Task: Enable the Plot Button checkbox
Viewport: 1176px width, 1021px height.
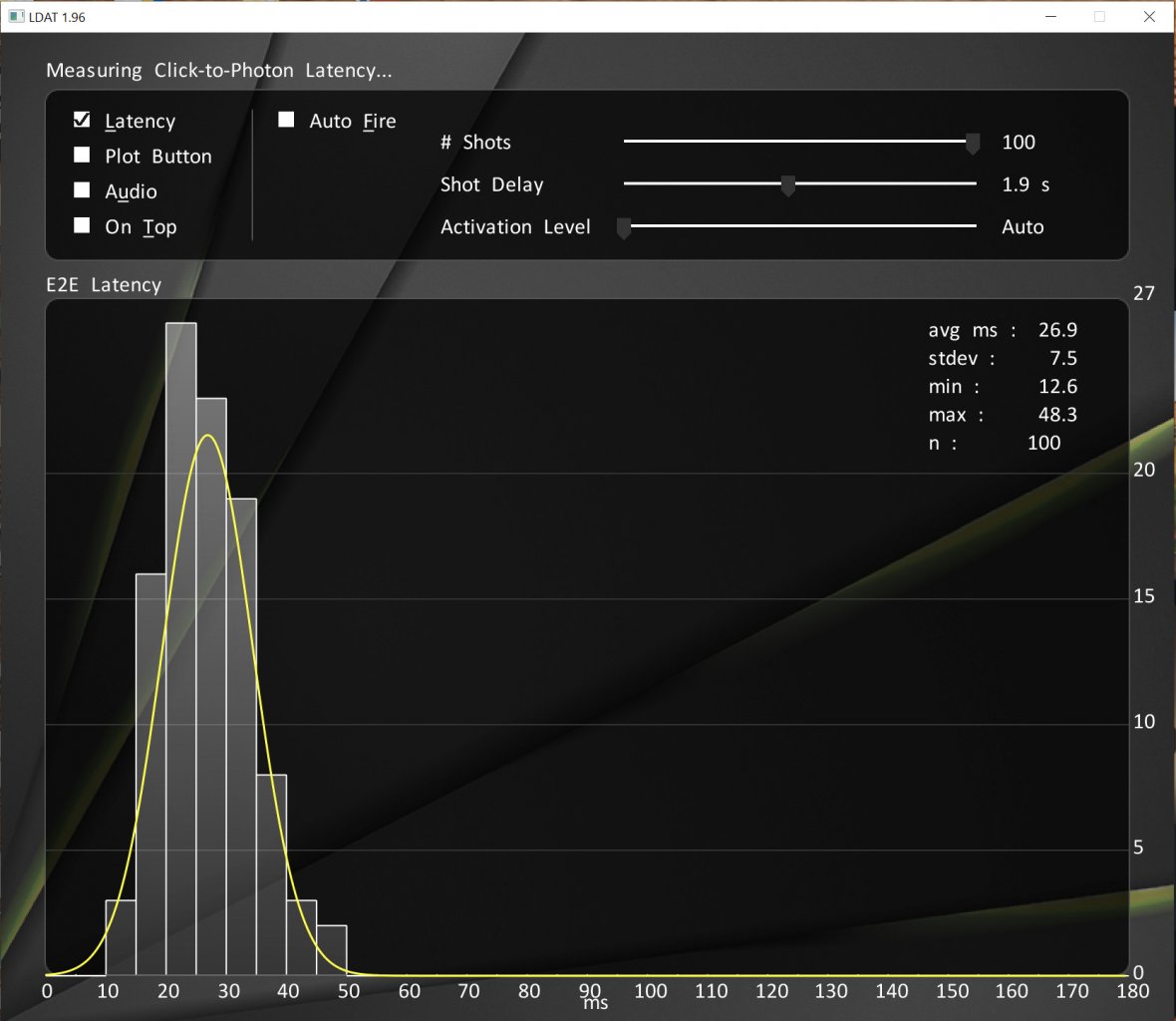Action: coord(82,155)
